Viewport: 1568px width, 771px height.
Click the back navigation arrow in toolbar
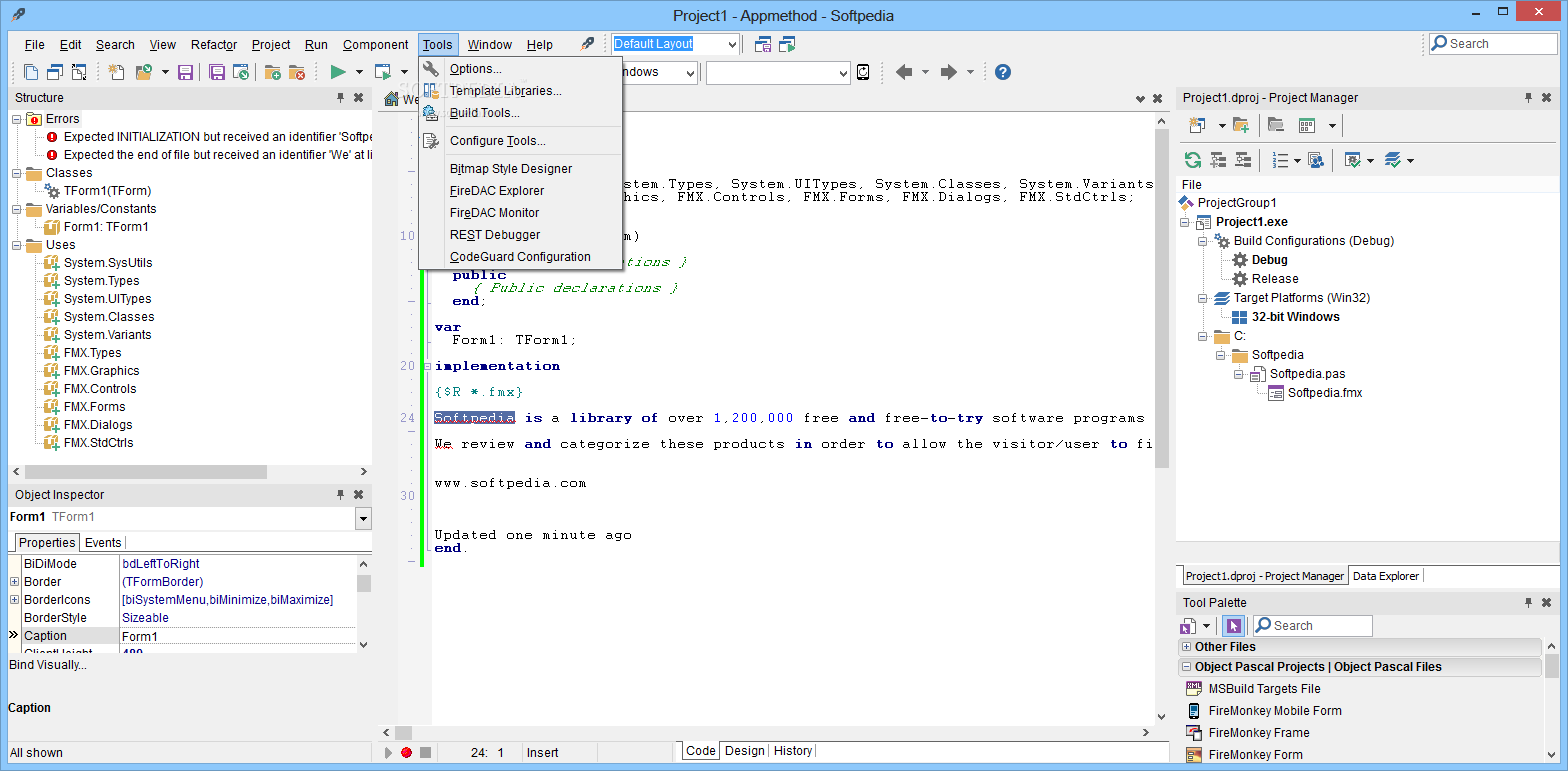tap(904, 72)
